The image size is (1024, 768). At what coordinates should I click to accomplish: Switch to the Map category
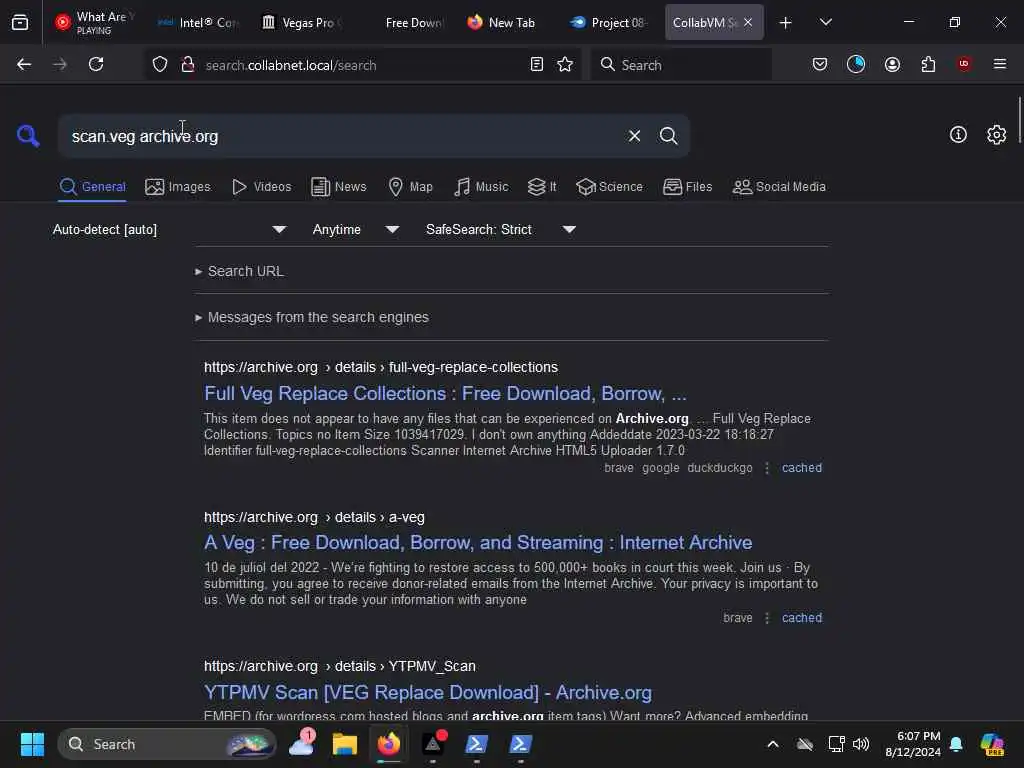click(410, 187)
